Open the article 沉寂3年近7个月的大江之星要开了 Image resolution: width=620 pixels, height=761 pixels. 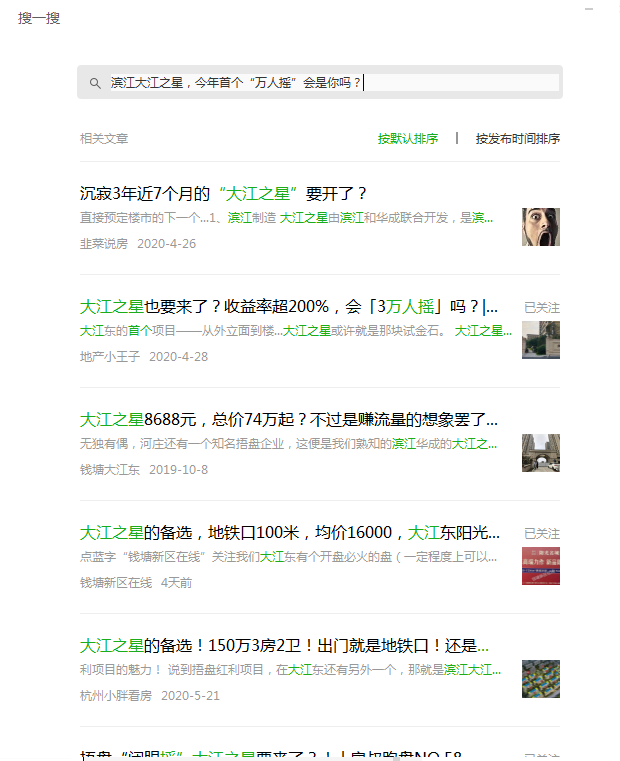click(223, 194)
